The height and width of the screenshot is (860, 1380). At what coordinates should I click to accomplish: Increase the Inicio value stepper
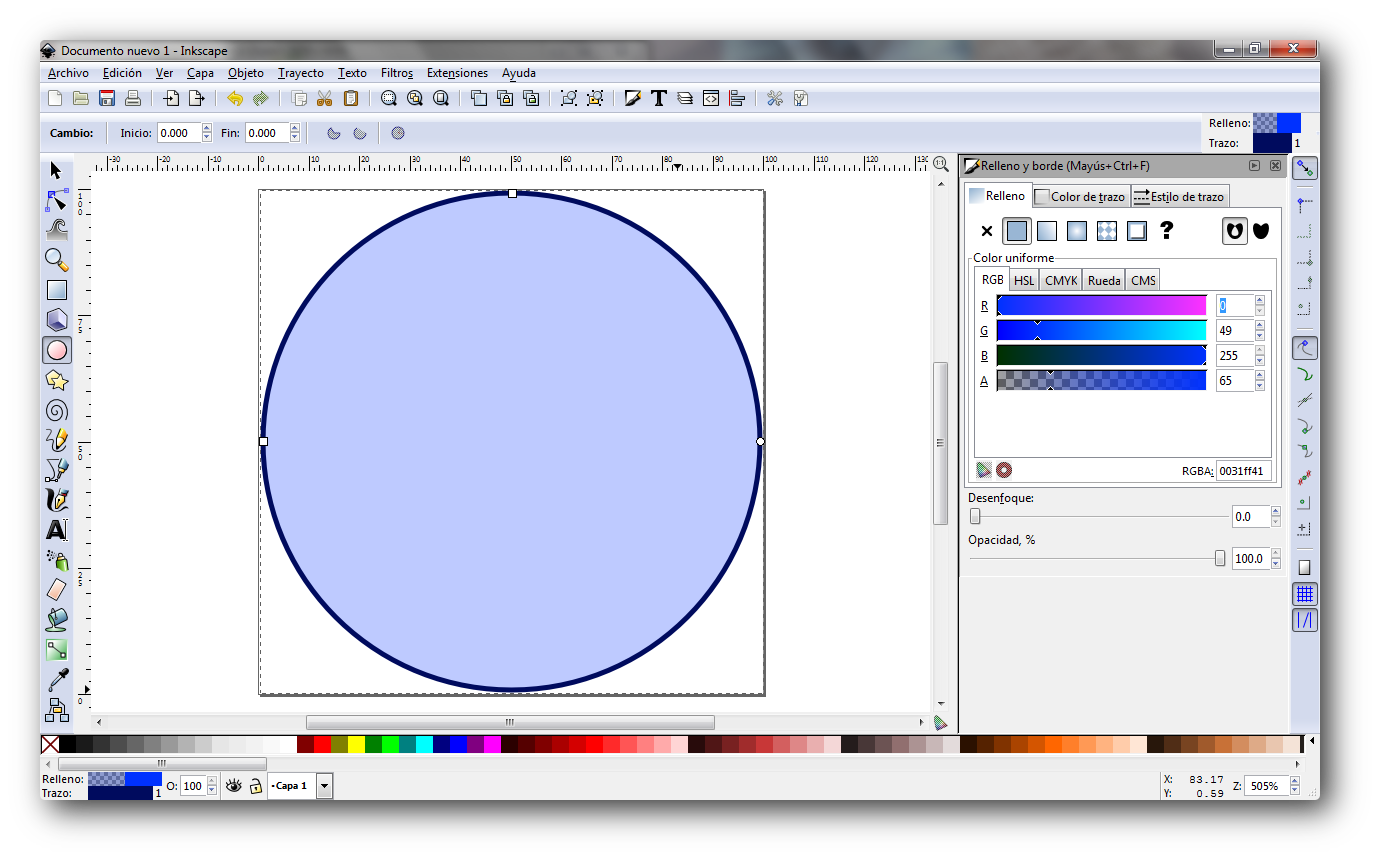click(x=207, y=128)
